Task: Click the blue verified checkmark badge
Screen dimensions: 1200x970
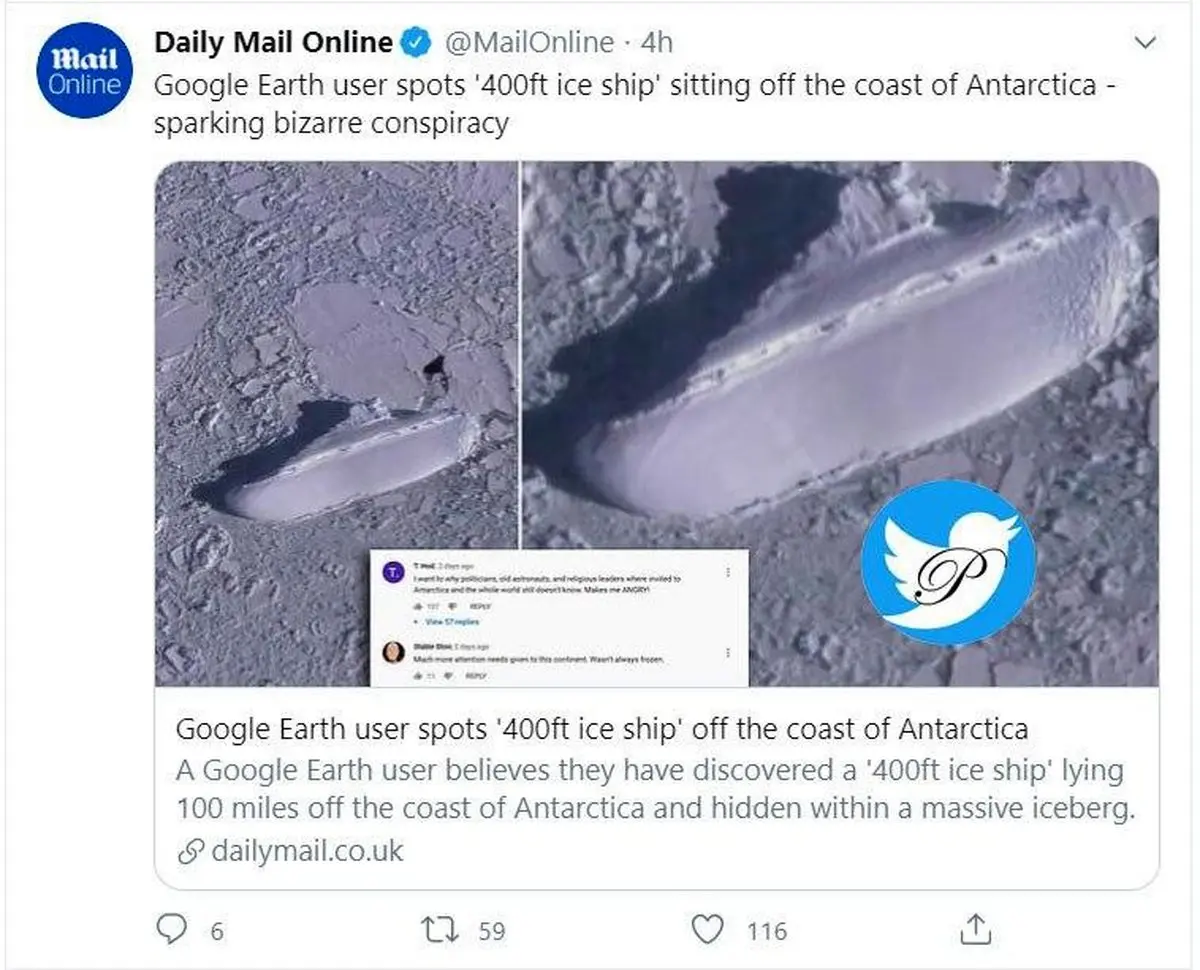Action: pyautogui.click(x=416, y=42)
